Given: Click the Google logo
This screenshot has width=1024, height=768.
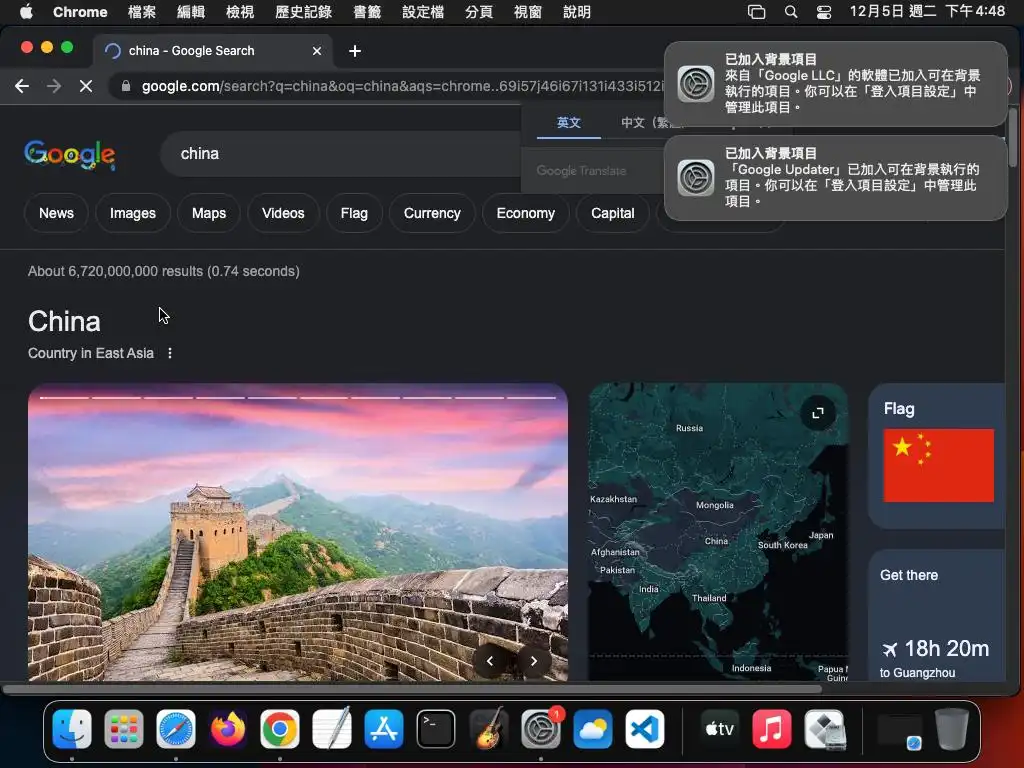Looking at the screenshot, I should click(70, 154).
